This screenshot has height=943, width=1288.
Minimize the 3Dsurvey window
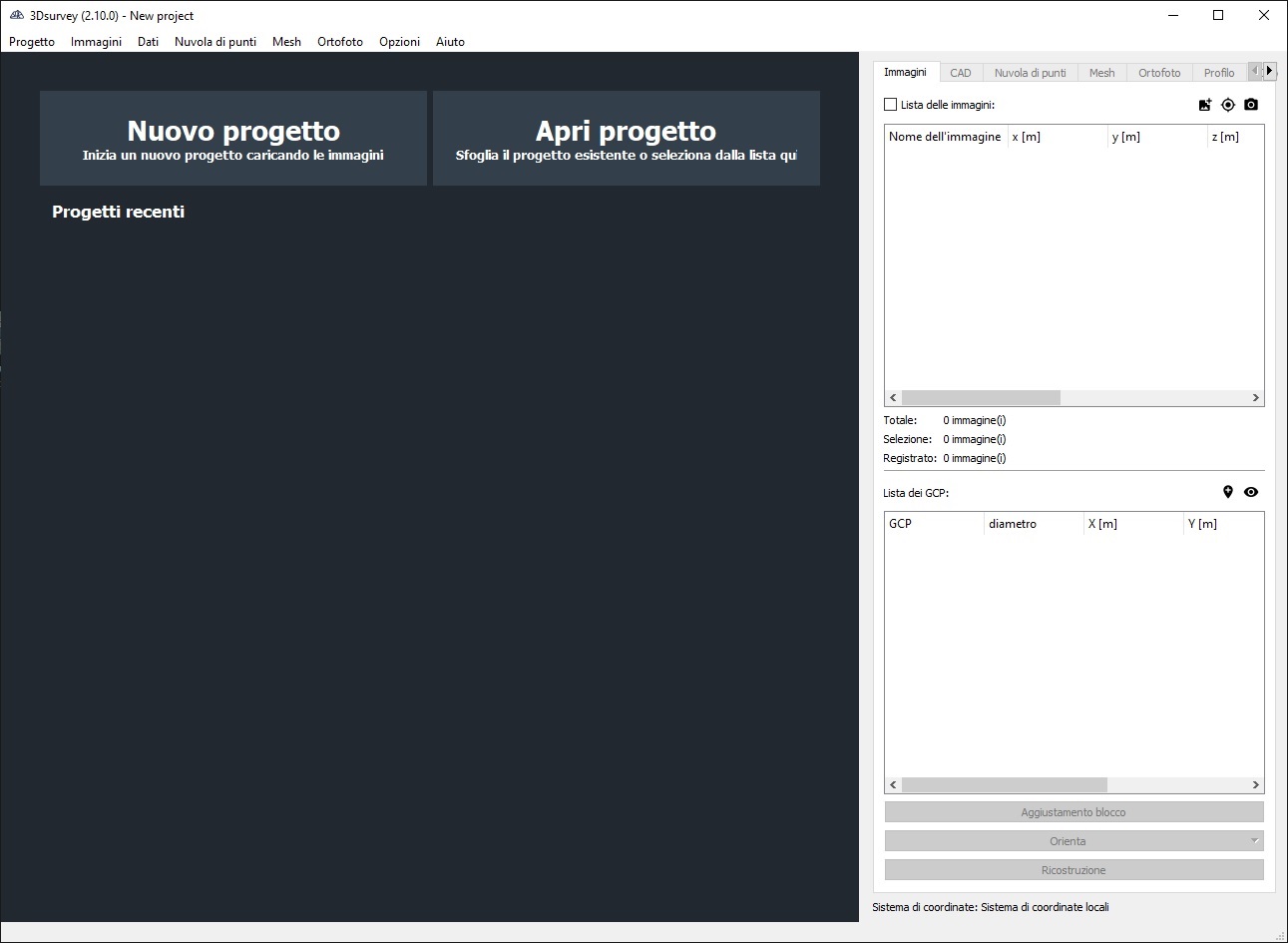pos(1172,15)
